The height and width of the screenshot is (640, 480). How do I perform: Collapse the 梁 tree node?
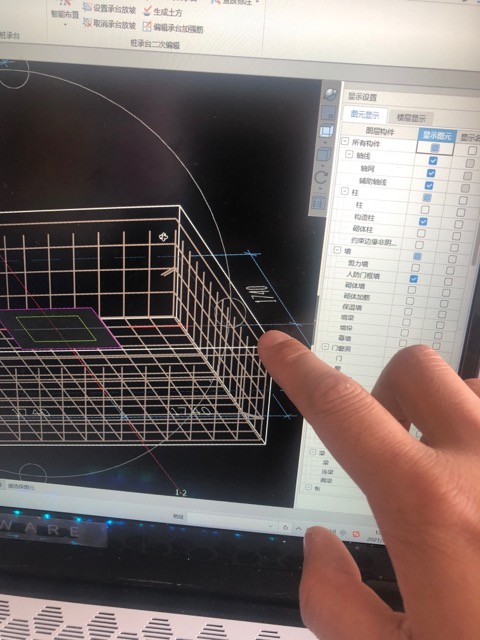[x=313, y=452]
